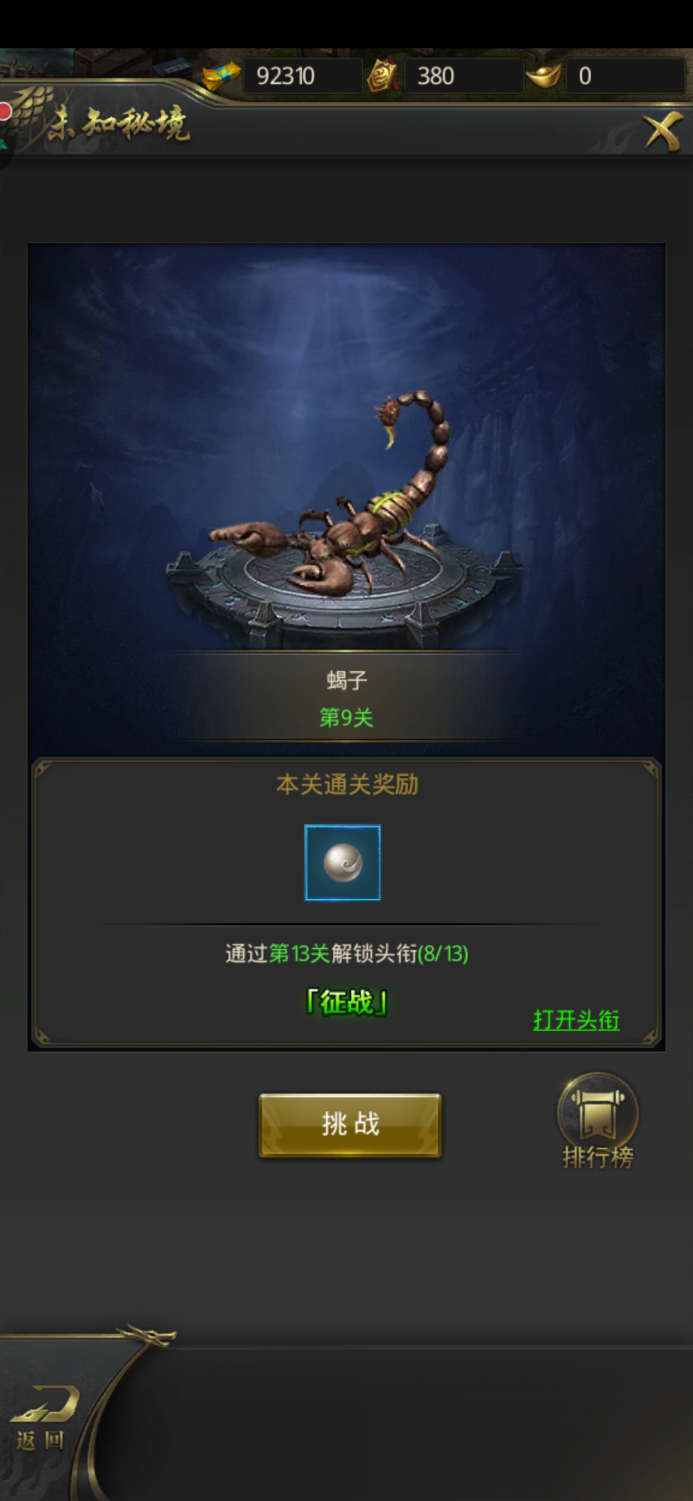Open the 打开头衔 link
Image resolution: width=693 pixels, height=1501 pixels.
(x=576, y=1020)
